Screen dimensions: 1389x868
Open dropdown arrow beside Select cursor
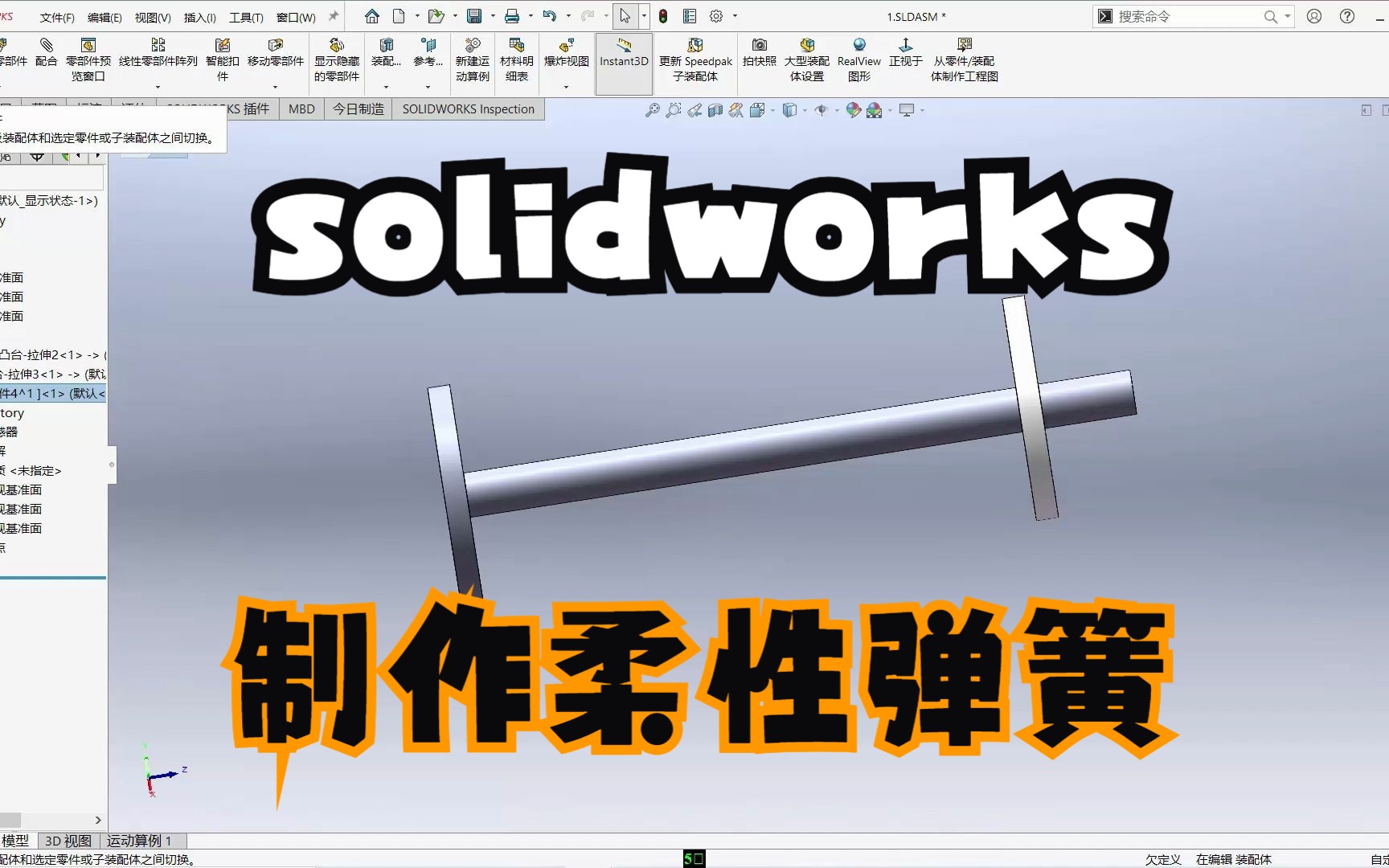(x=644, y=16)
